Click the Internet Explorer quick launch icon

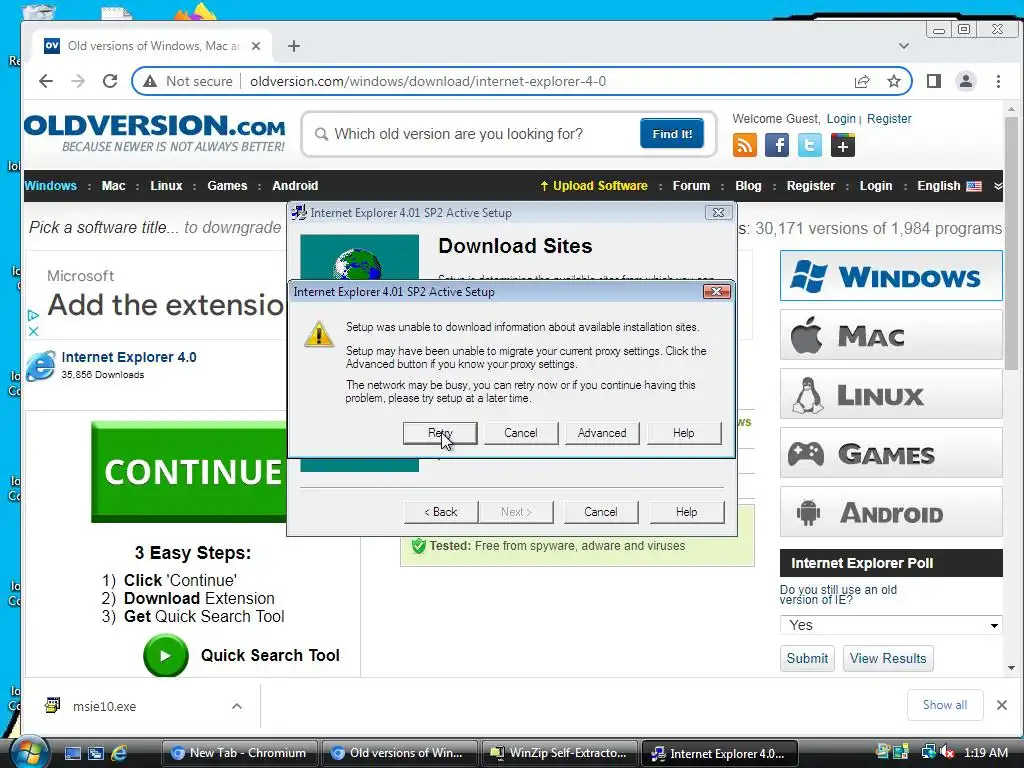point(119,753)
